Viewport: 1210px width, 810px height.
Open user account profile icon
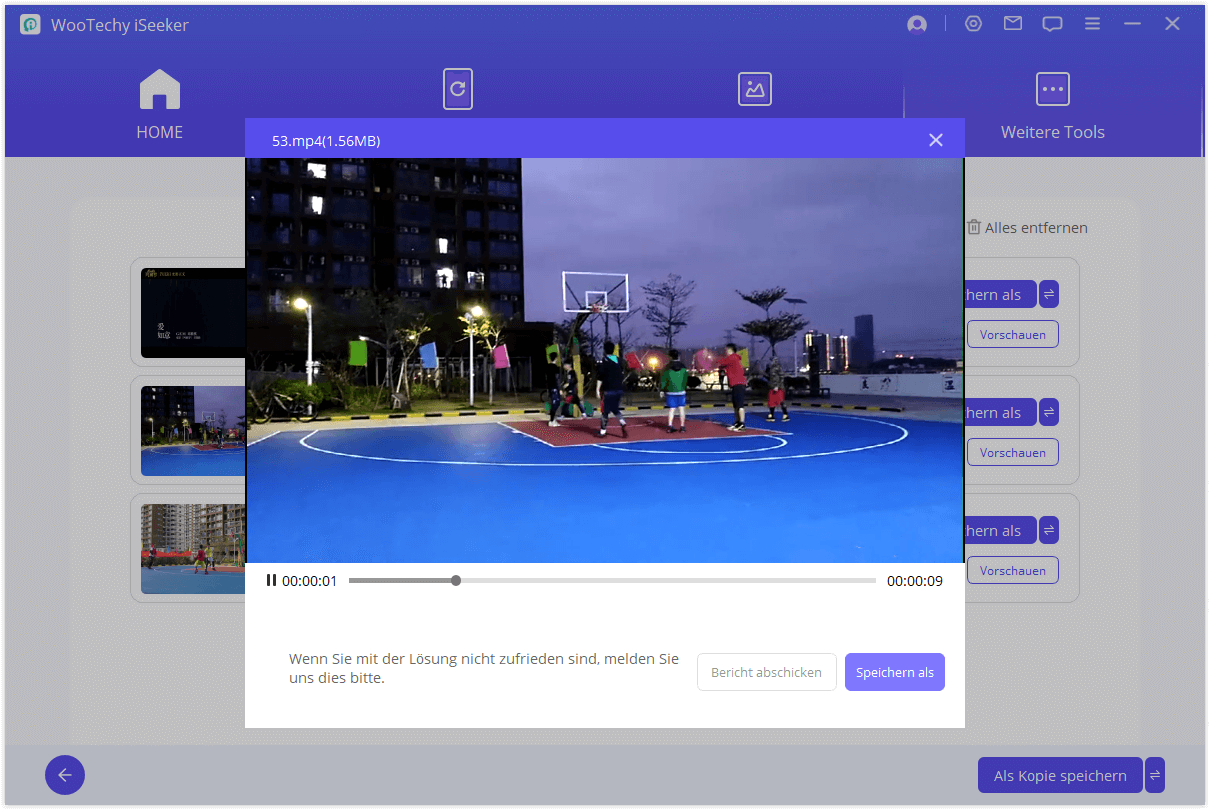coord(916,25)
